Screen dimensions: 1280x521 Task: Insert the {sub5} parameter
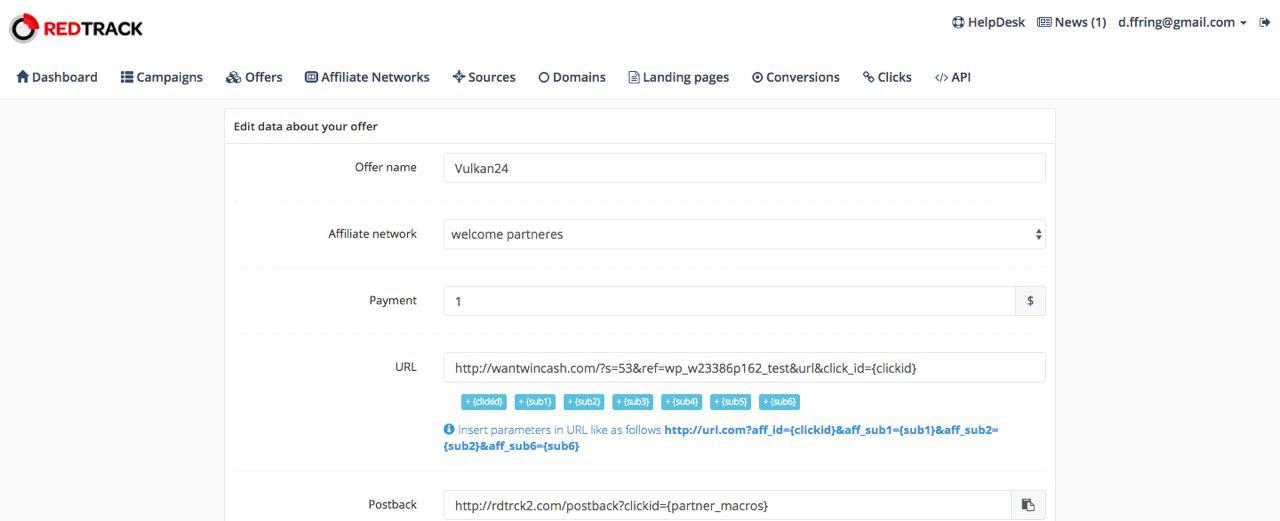[x=731, y=402]
